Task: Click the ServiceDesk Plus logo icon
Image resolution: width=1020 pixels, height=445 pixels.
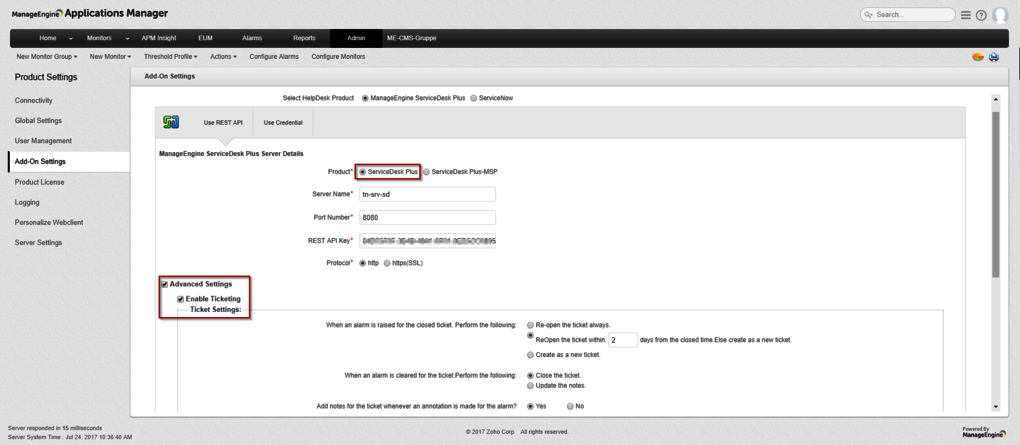Action: 170,122
